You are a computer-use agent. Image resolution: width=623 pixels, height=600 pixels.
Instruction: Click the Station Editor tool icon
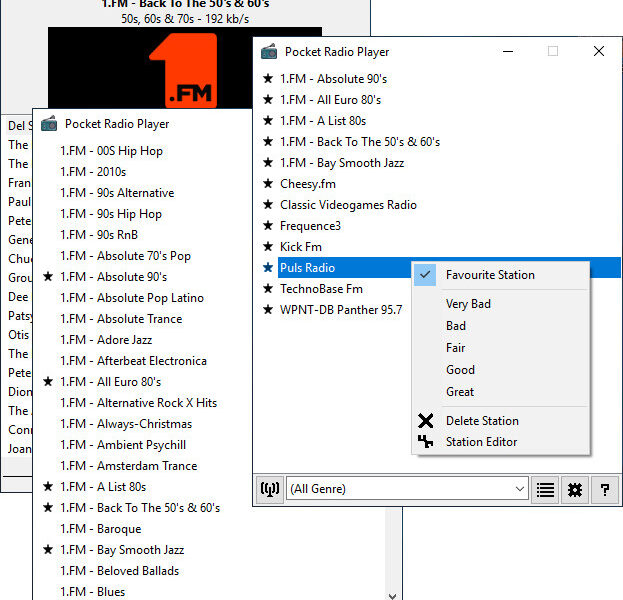(x=426, y=441)
